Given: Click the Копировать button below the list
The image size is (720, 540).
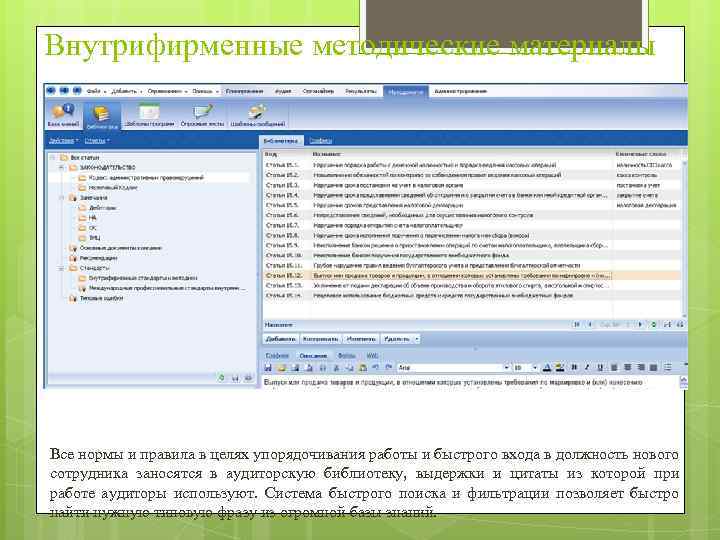Looking at the screenshot, I should [x=321, y=339].
